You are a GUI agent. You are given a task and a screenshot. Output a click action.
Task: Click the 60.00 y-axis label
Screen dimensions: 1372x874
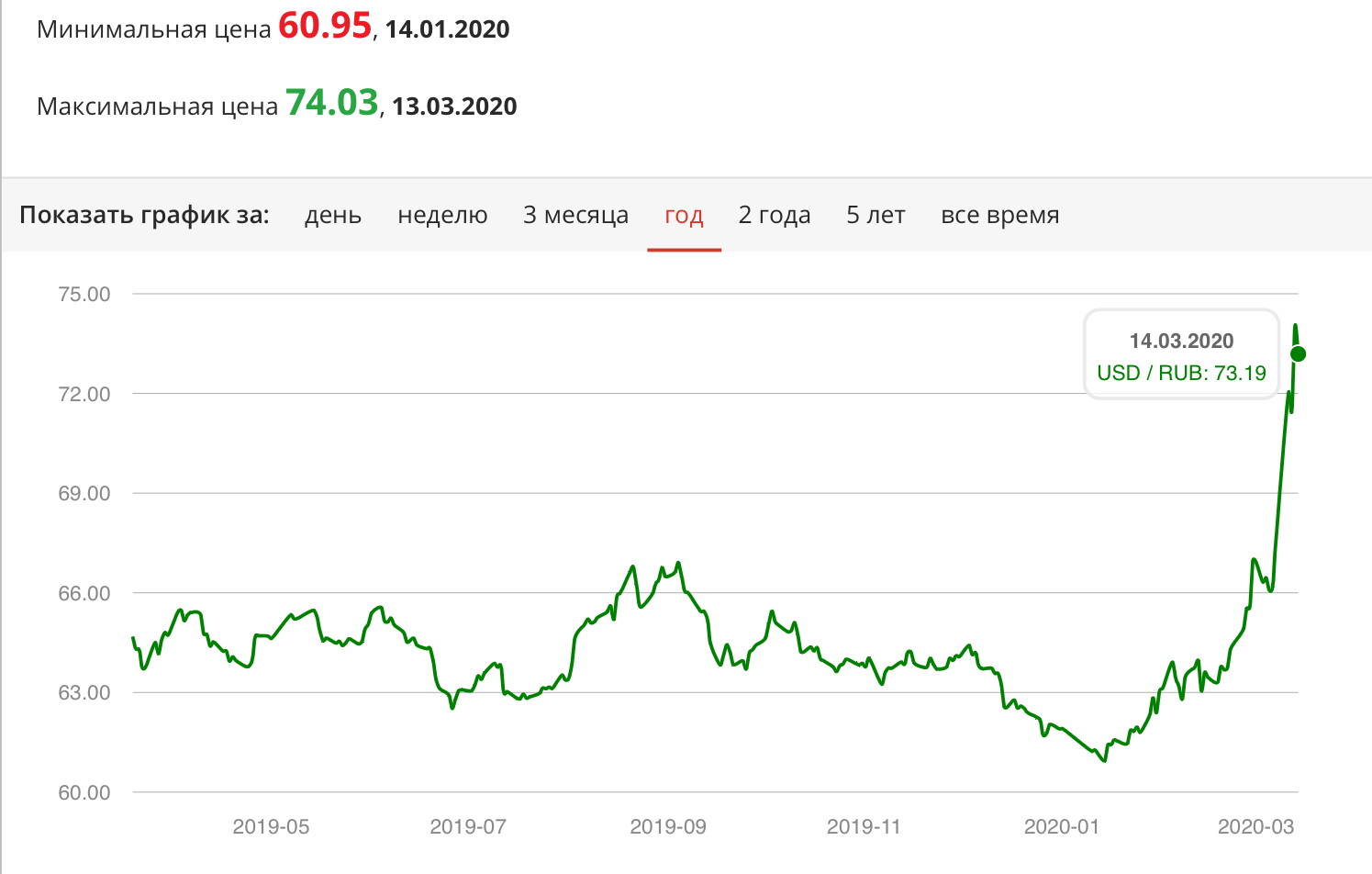tap(84, 792)
